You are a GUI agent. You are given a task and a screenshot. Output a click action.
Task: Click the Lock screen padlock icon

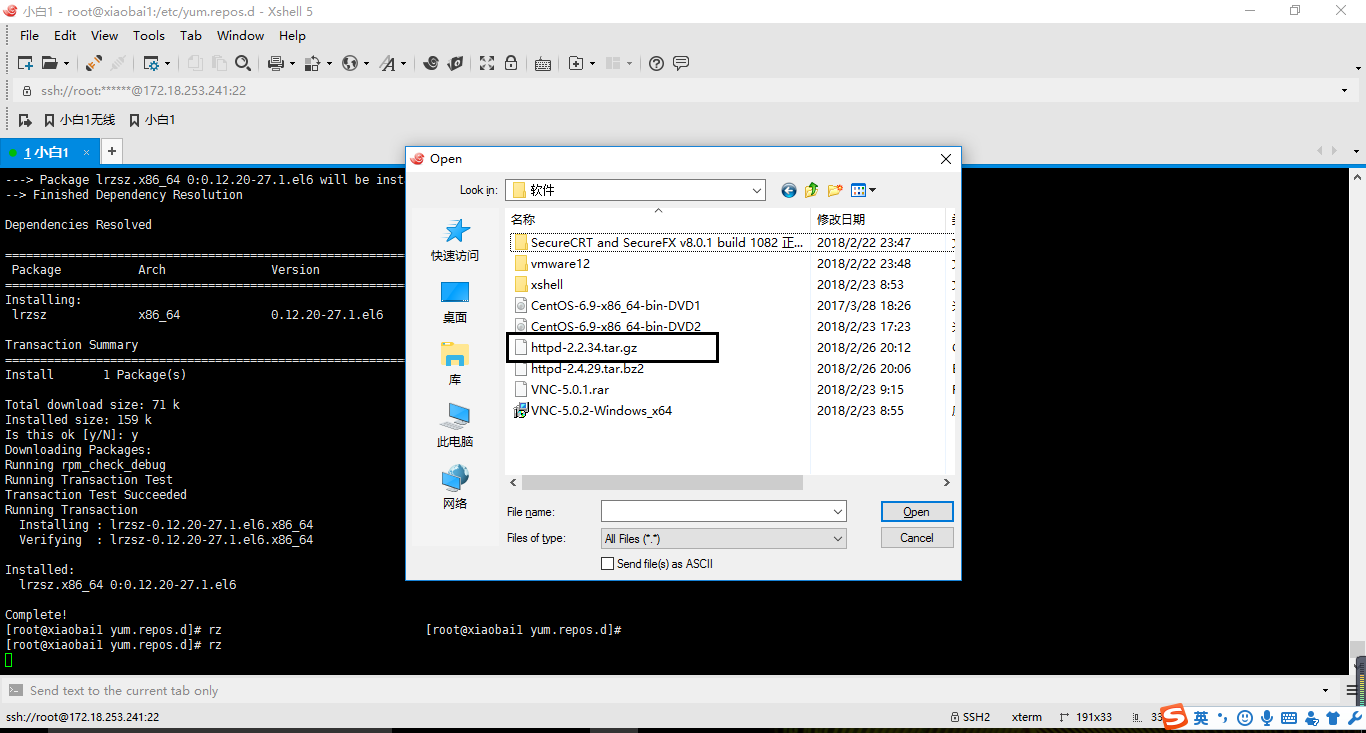pos(511,63)
